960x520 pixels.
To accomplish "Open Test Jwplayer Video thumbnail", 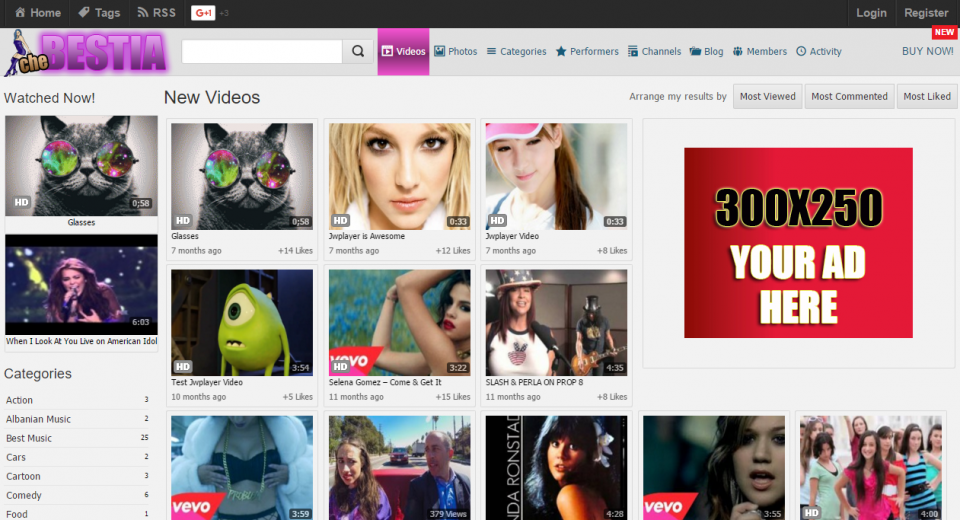I will click(242, 323).
